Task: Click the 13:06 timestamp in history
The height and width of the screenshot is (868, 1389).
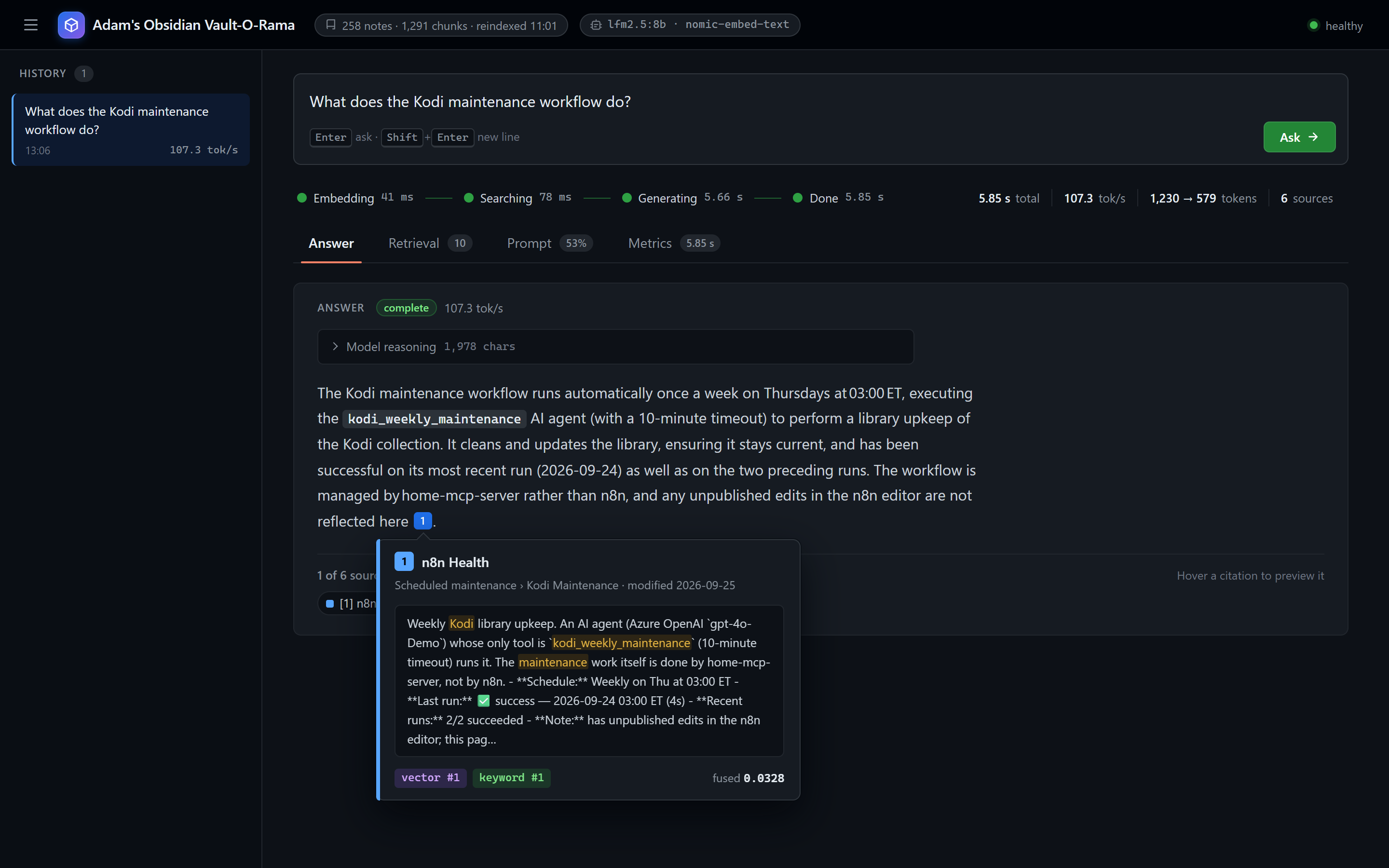Action: 38,150
